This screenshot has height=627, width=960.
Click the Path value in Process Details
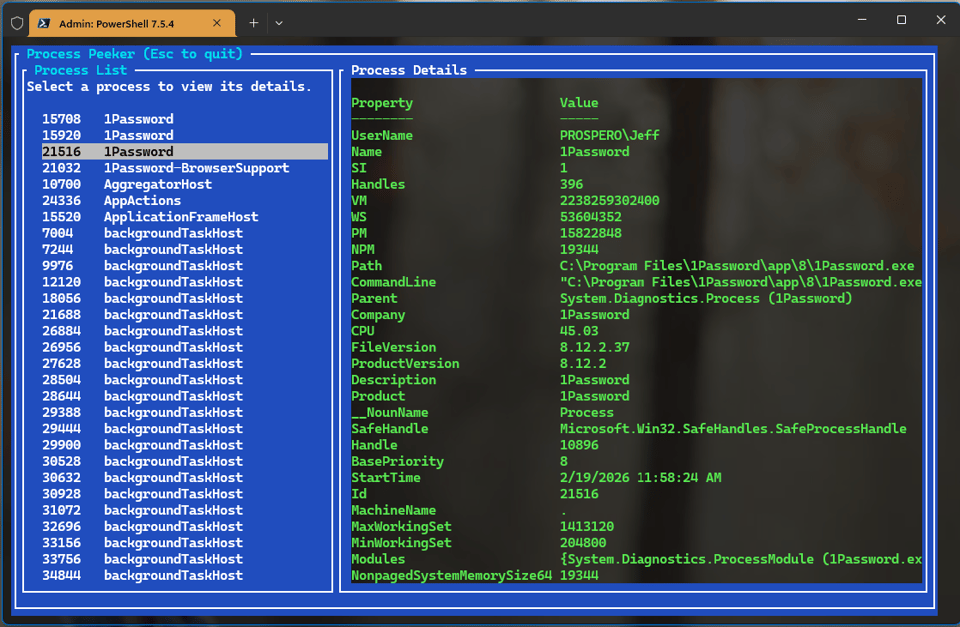tap(736, 266)
